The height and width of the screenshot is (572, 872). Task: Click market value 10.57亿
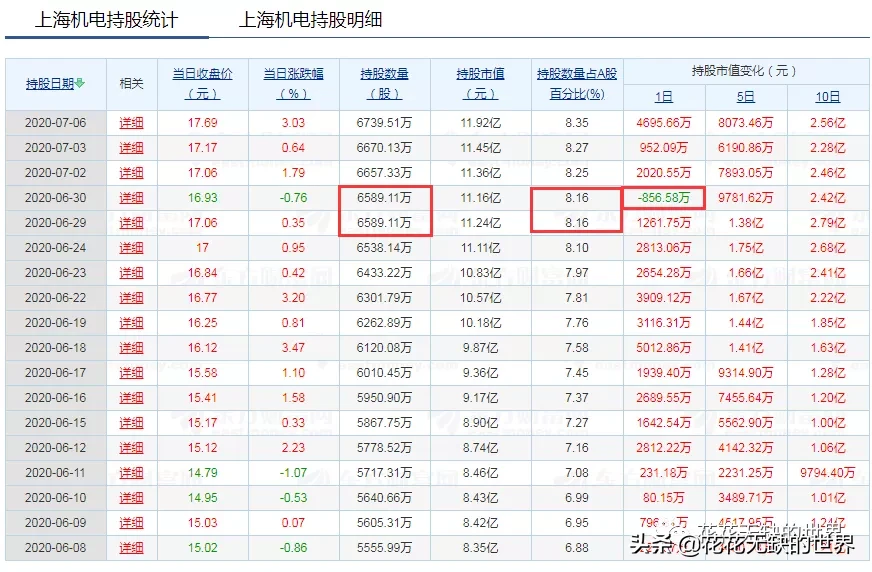[x=480, y=298]
